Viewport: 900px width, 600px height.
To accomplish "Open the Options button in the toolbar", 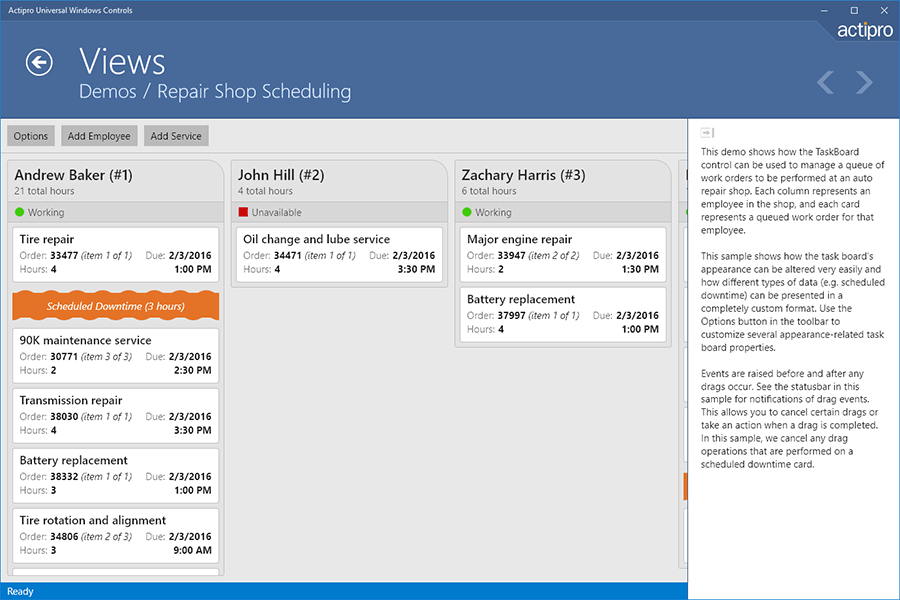I will (31, 136).
